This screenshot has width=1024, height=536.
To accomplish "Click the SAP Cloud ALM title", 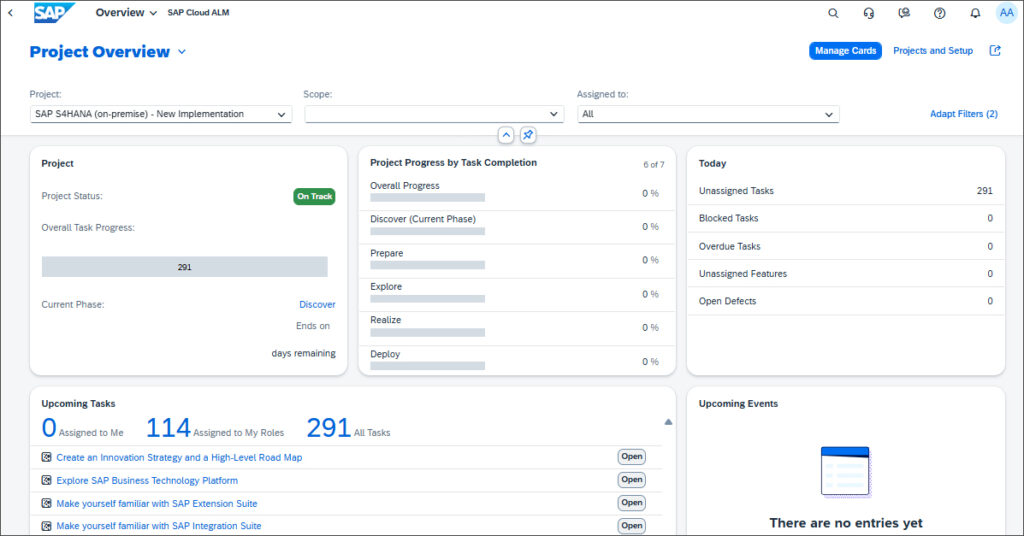I will (198, 13).
